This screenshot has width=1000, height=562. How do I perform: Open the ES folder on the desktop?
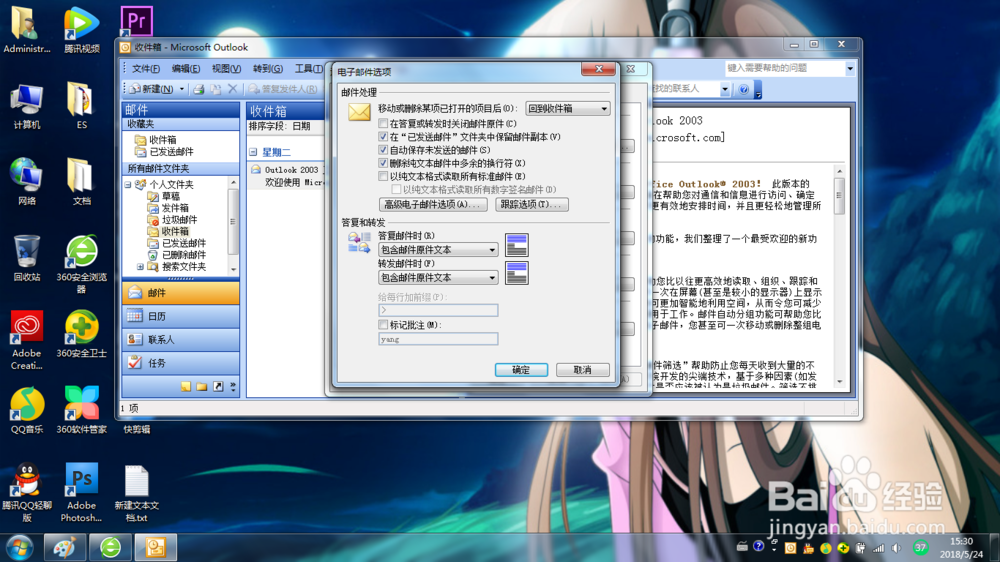point(81,106)
